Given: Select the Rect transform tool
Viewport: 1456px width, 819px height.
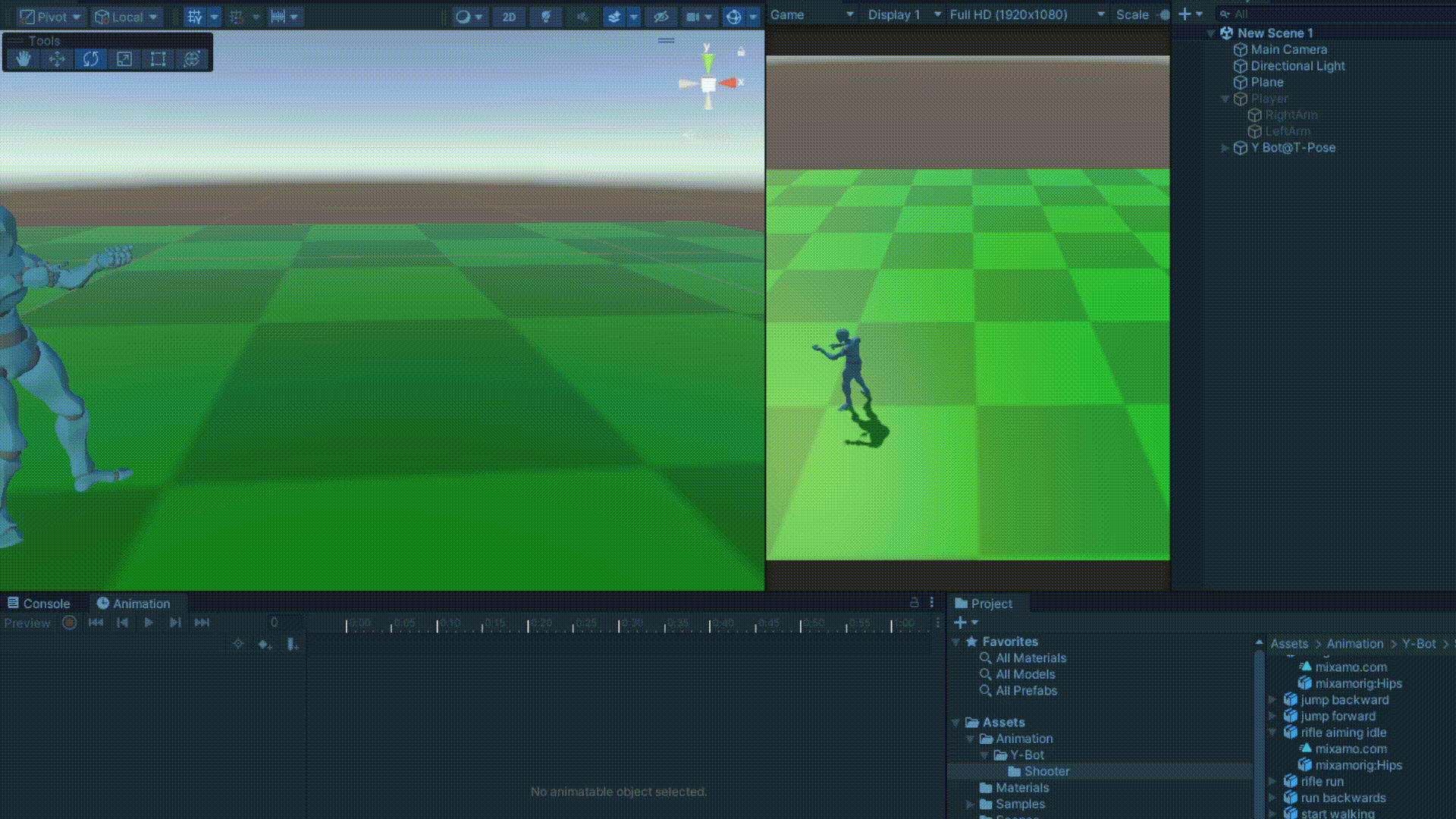Looking at the screenshot, I should coord(158,59).
